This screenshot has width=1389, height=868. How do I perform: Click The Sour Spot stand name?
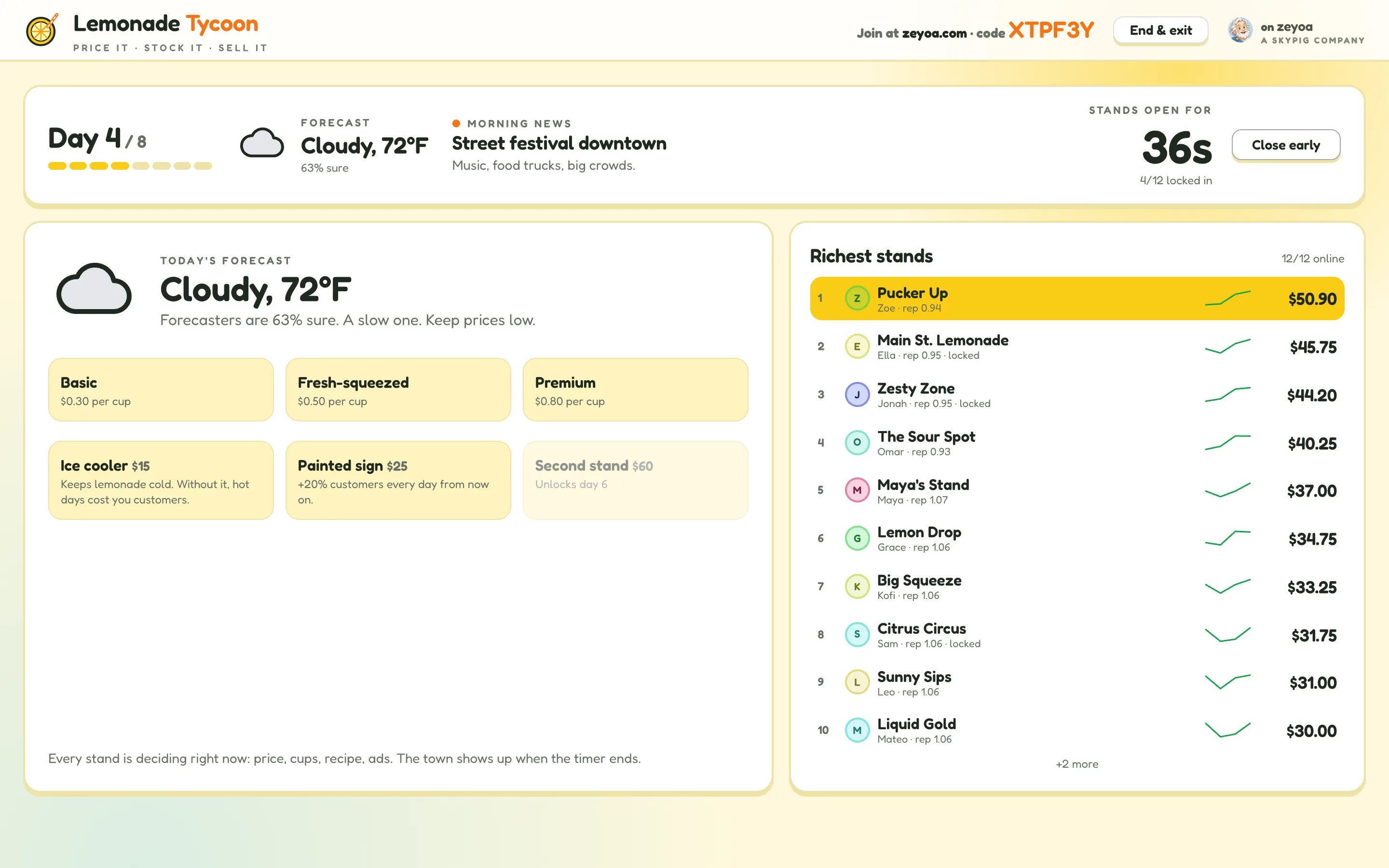pos(926,437)
